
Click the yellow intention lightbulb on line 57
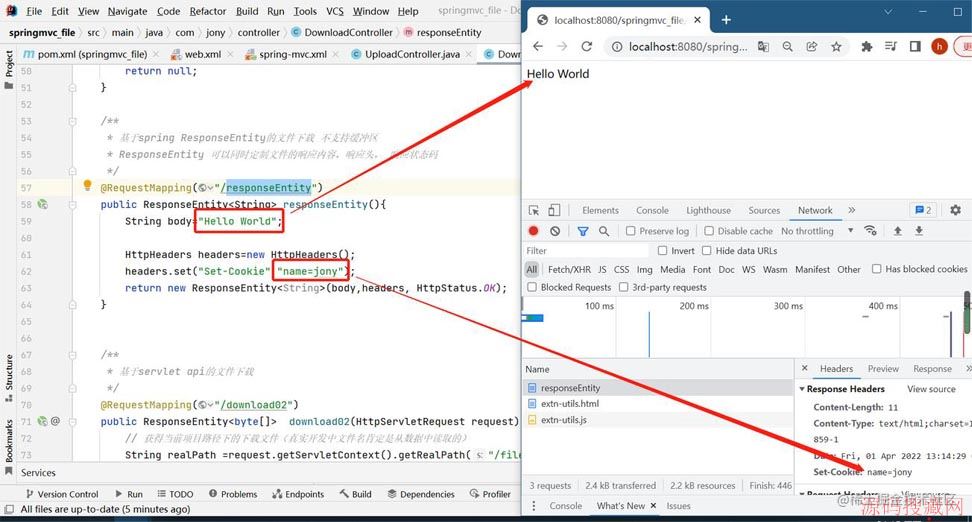pyautogui.click(x=87, y=187)
